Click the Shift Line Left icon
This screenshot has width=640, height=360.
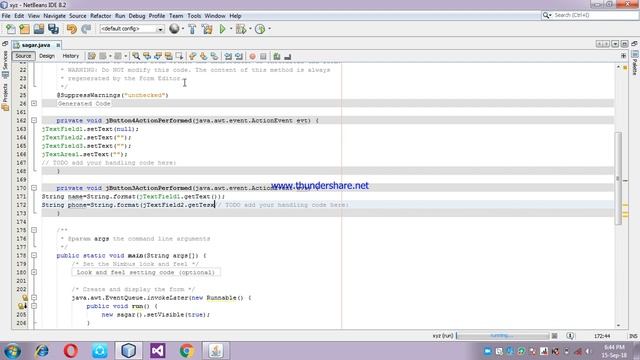click(x=228, y=56)
